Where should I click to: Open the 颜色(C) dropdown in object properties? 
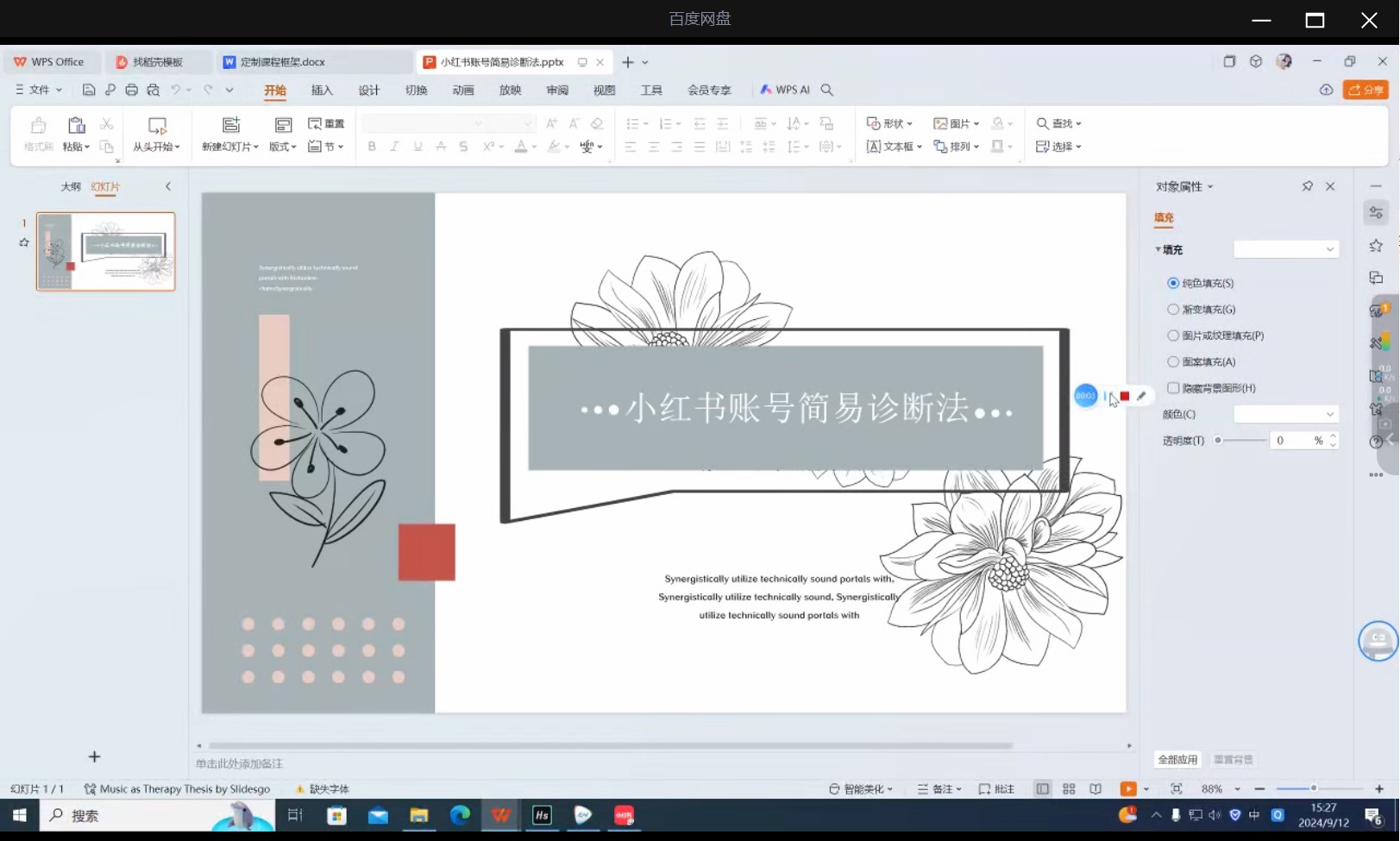pyautogui.click(x=1286, y=414)
